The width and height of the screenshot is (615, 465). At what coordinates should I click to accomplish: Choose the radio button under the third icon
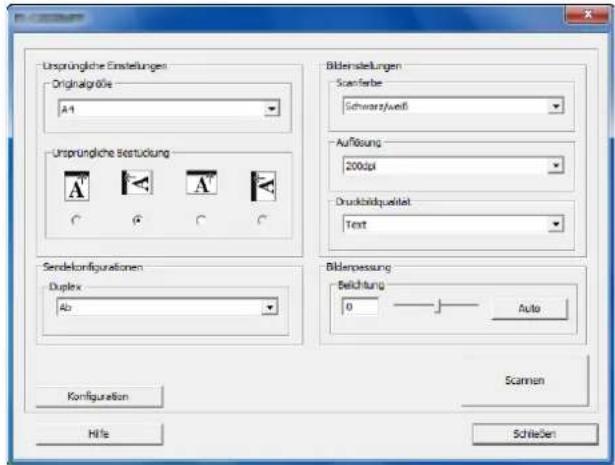click(x=201, y=220)
